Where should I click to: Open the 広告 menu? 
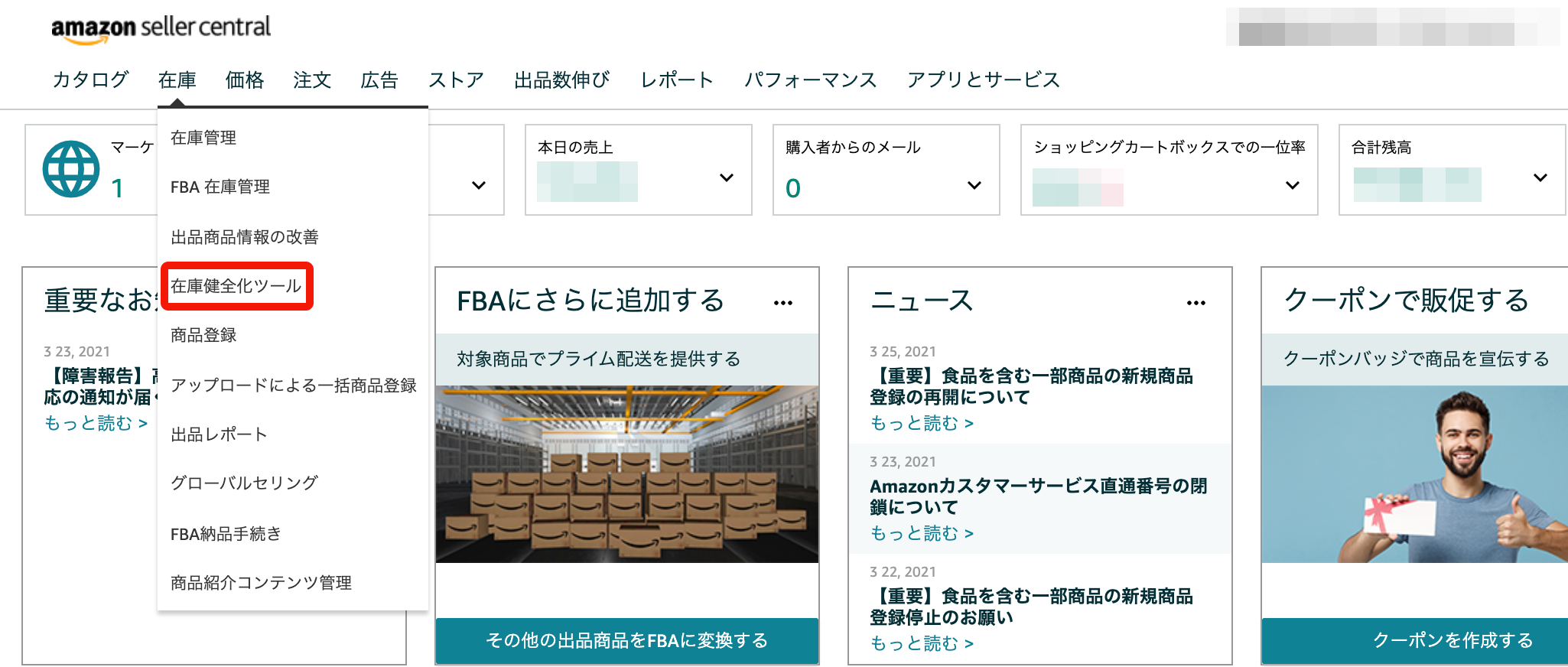click(x=379, y=80)
